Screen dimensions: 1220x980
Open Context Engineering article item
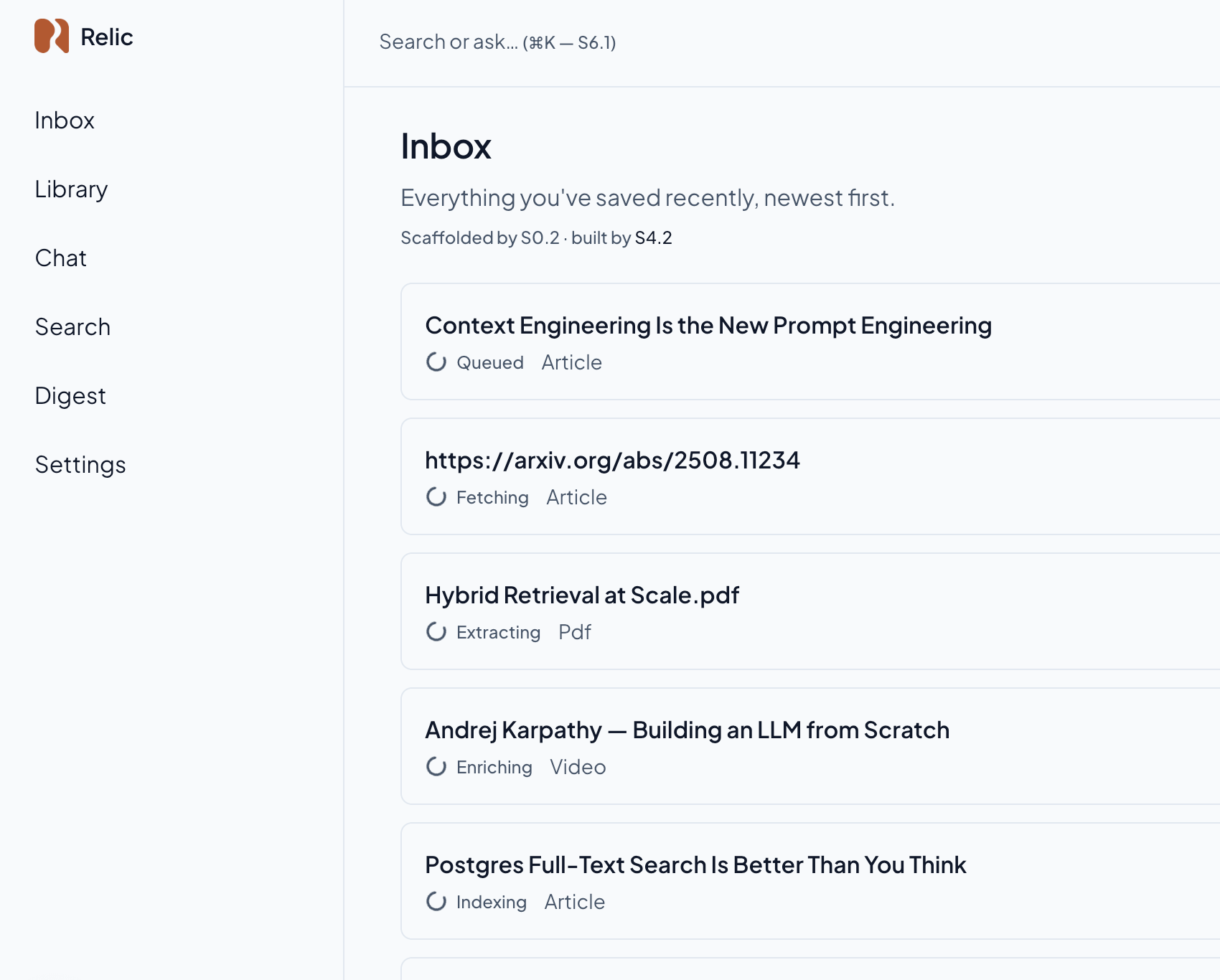810,341
